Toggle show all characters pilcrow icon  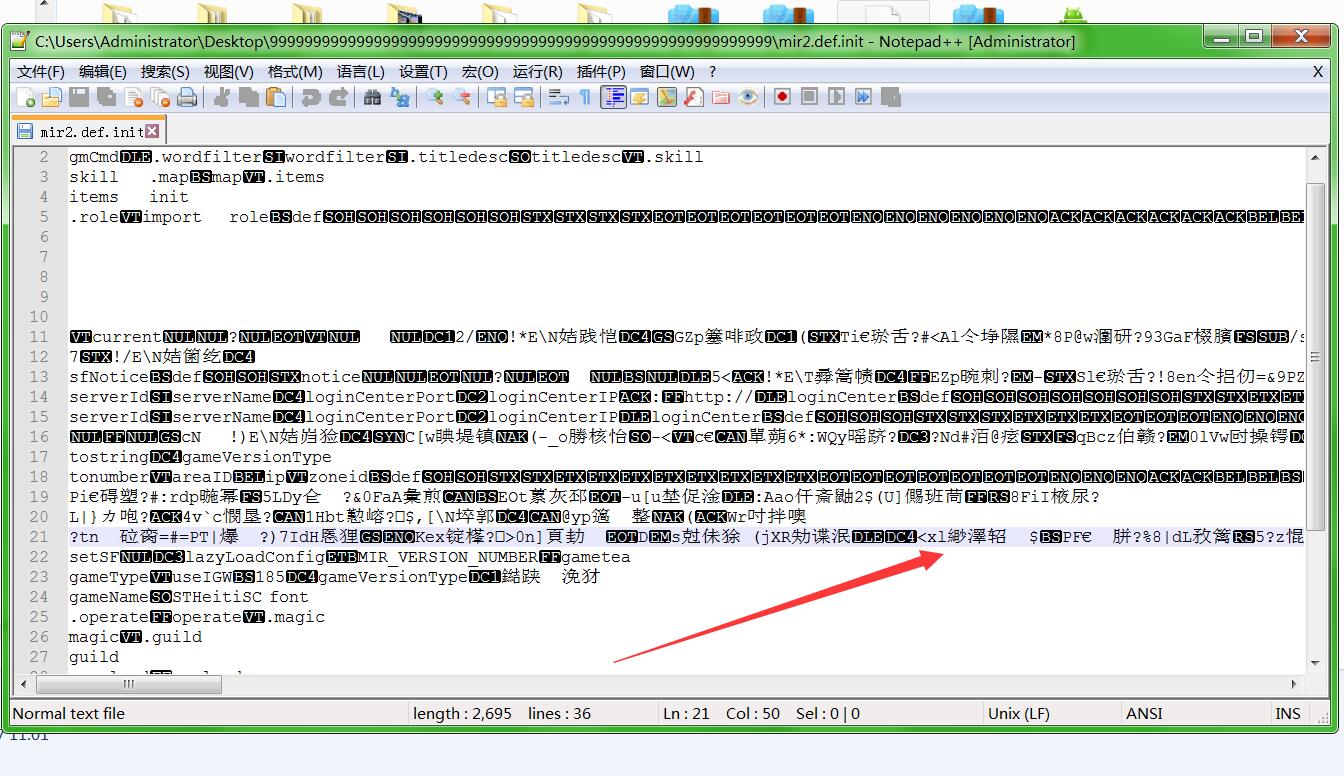pos(585,97)
